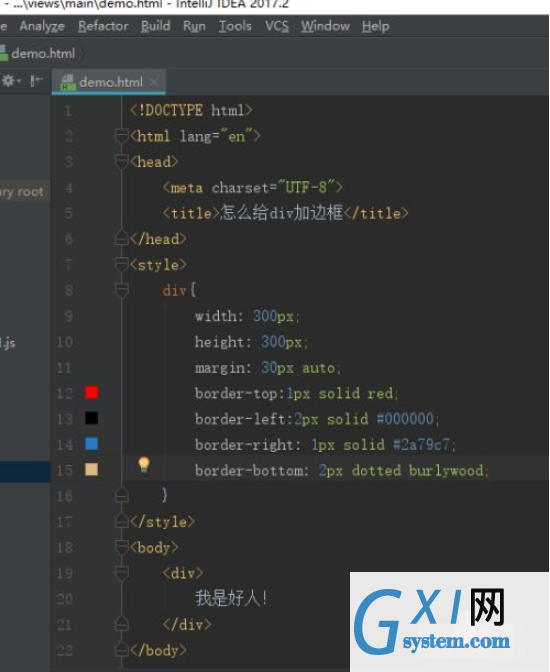Collapse the body tag fold on line 18
The width and height of the screenshot is (550, 672).
[122, 547]
